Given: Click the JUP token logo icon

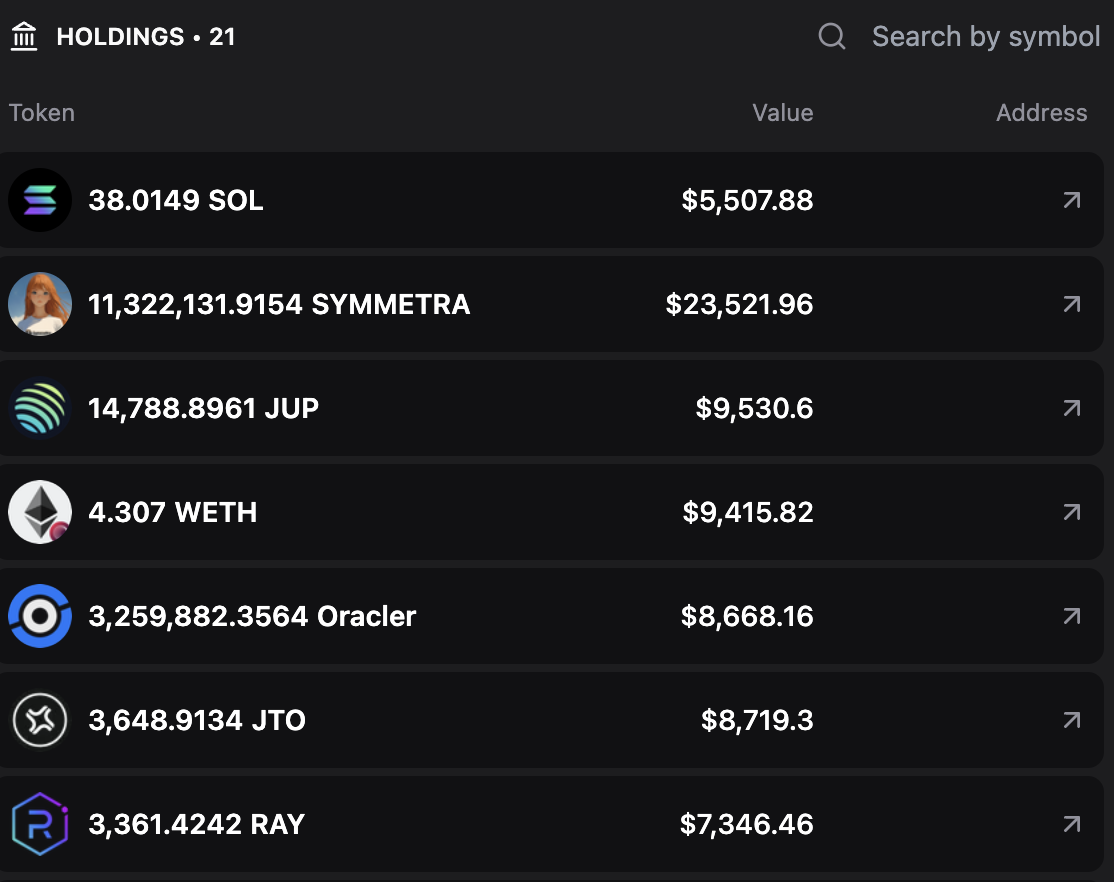Looking at the screenshot, I should point(40,408).
